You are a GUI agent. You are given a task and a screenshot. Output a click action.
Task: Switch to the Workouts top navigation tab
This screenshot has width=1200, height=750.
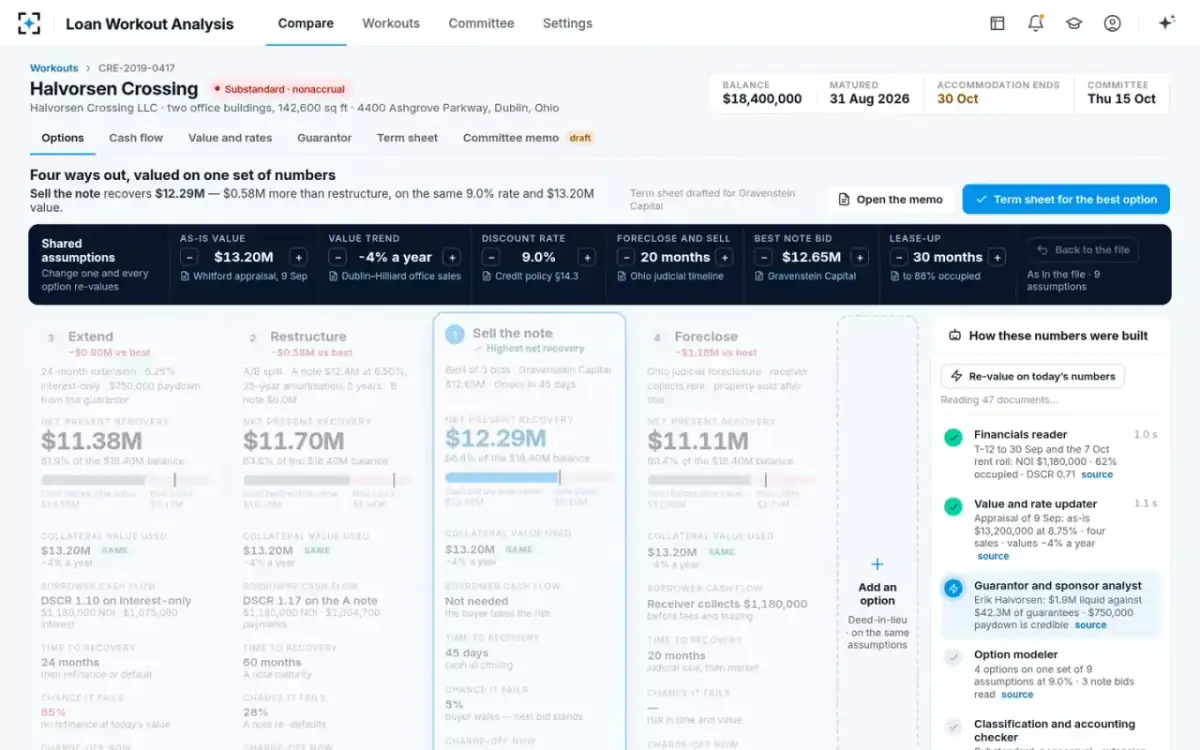coord(391,23)
